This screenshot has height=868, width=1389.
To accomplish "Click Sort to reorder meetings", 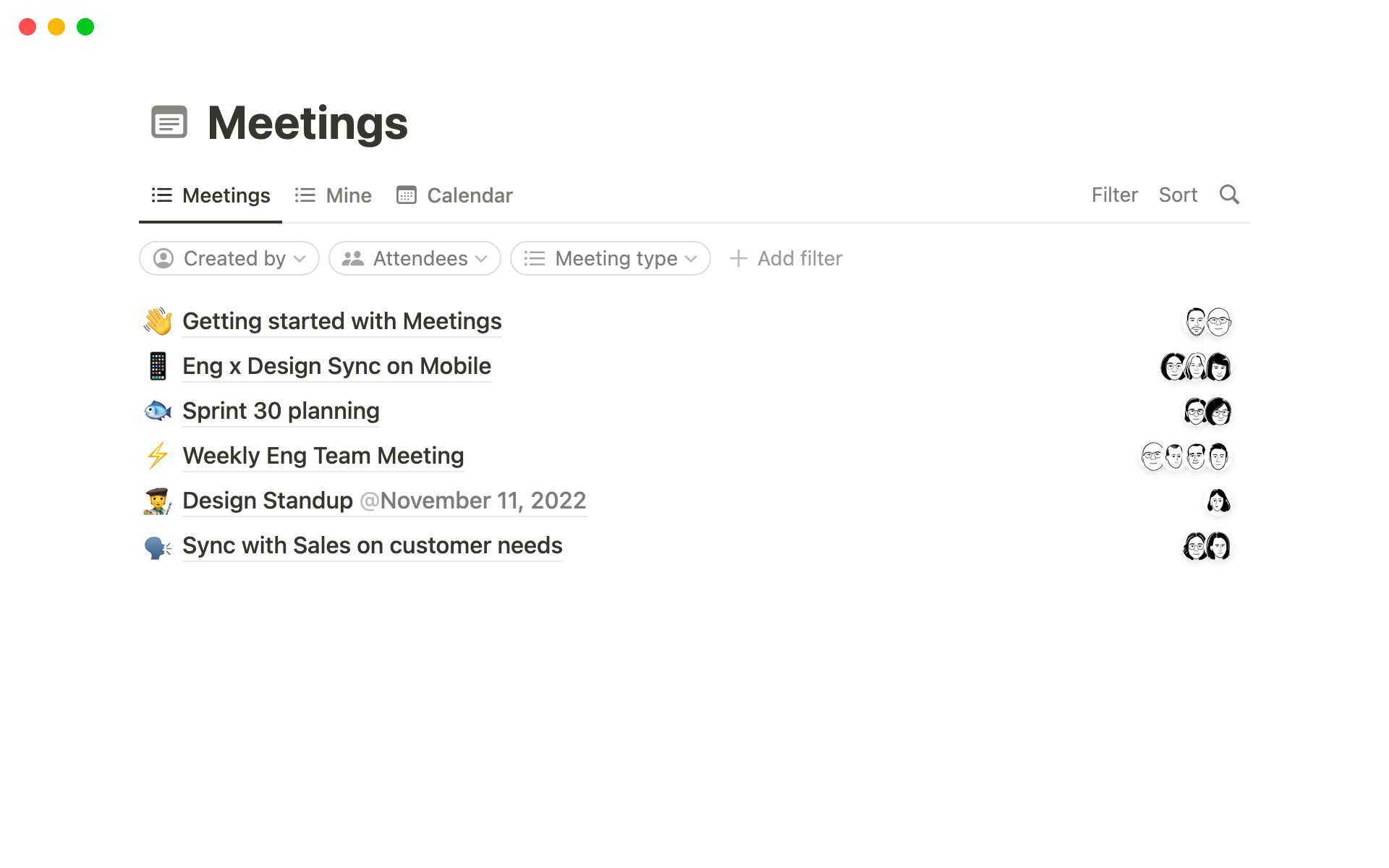I will [x=1177, y=194].
